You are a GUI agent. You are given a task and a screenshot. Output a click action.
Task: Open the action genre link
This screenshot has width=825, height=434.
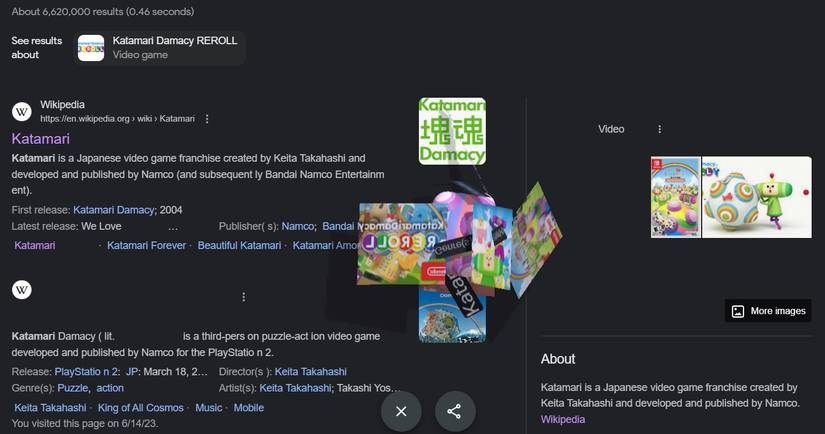[x=110, y=388]
